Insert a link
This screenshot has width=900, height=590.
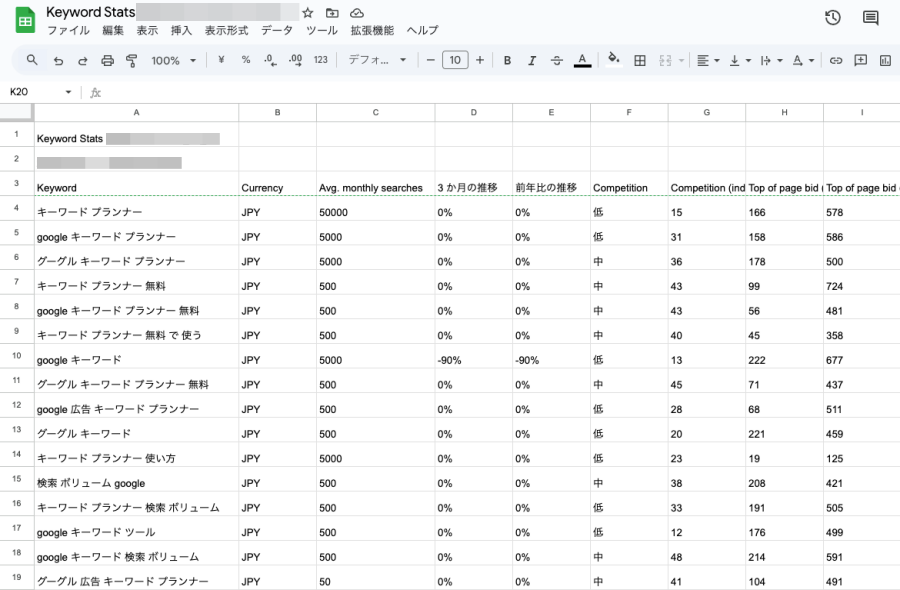836,60
